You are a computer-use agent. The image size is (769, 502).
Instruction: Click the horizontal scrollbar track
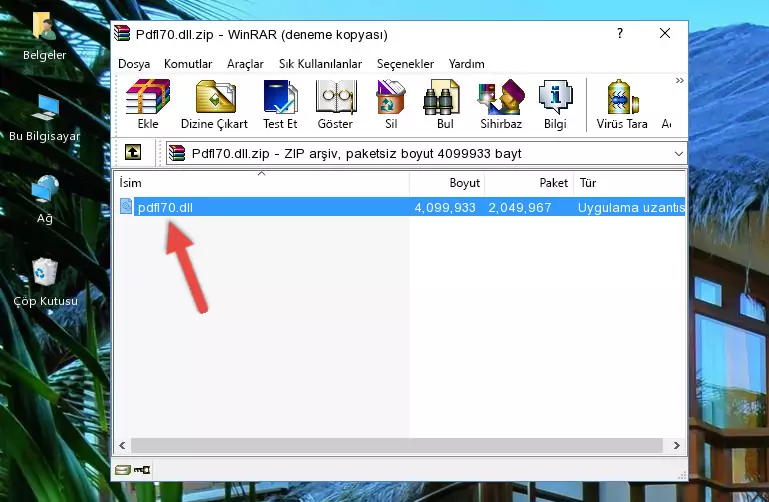(x=396, y=445)
